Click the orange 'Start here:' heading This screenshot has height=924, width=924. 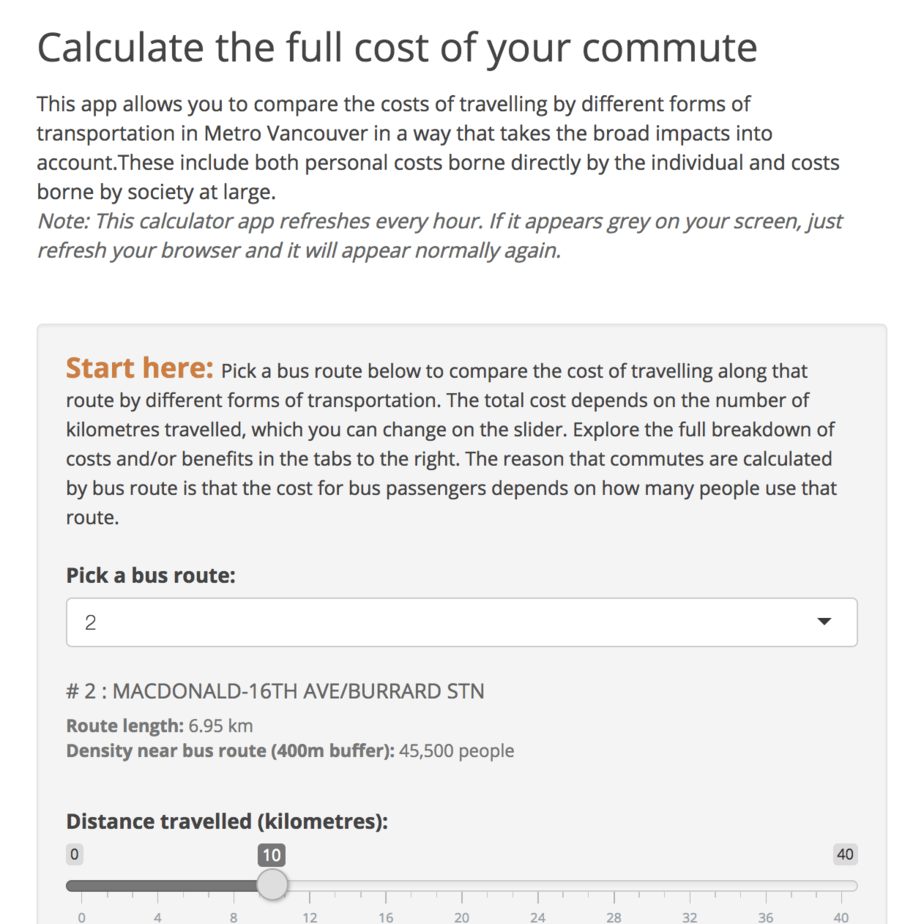(140, 368)
